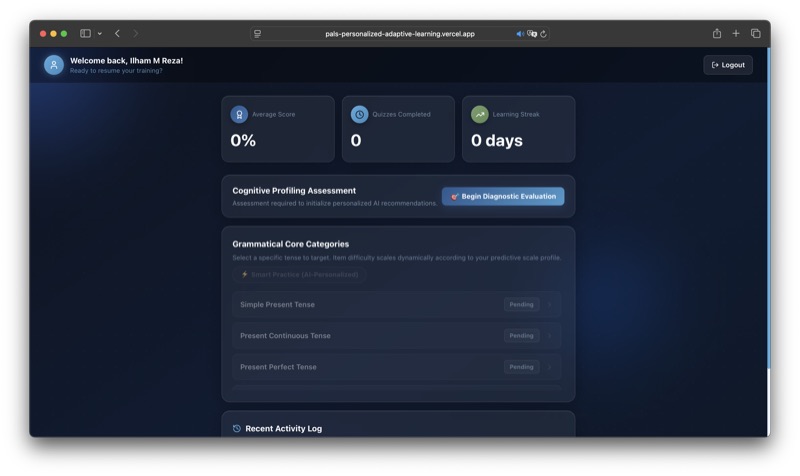Image resolution: width=800 pixels, height=476 pixels.
Task: Click the Welcome back, Ilham M Reza! text
Action: point(127,60)
